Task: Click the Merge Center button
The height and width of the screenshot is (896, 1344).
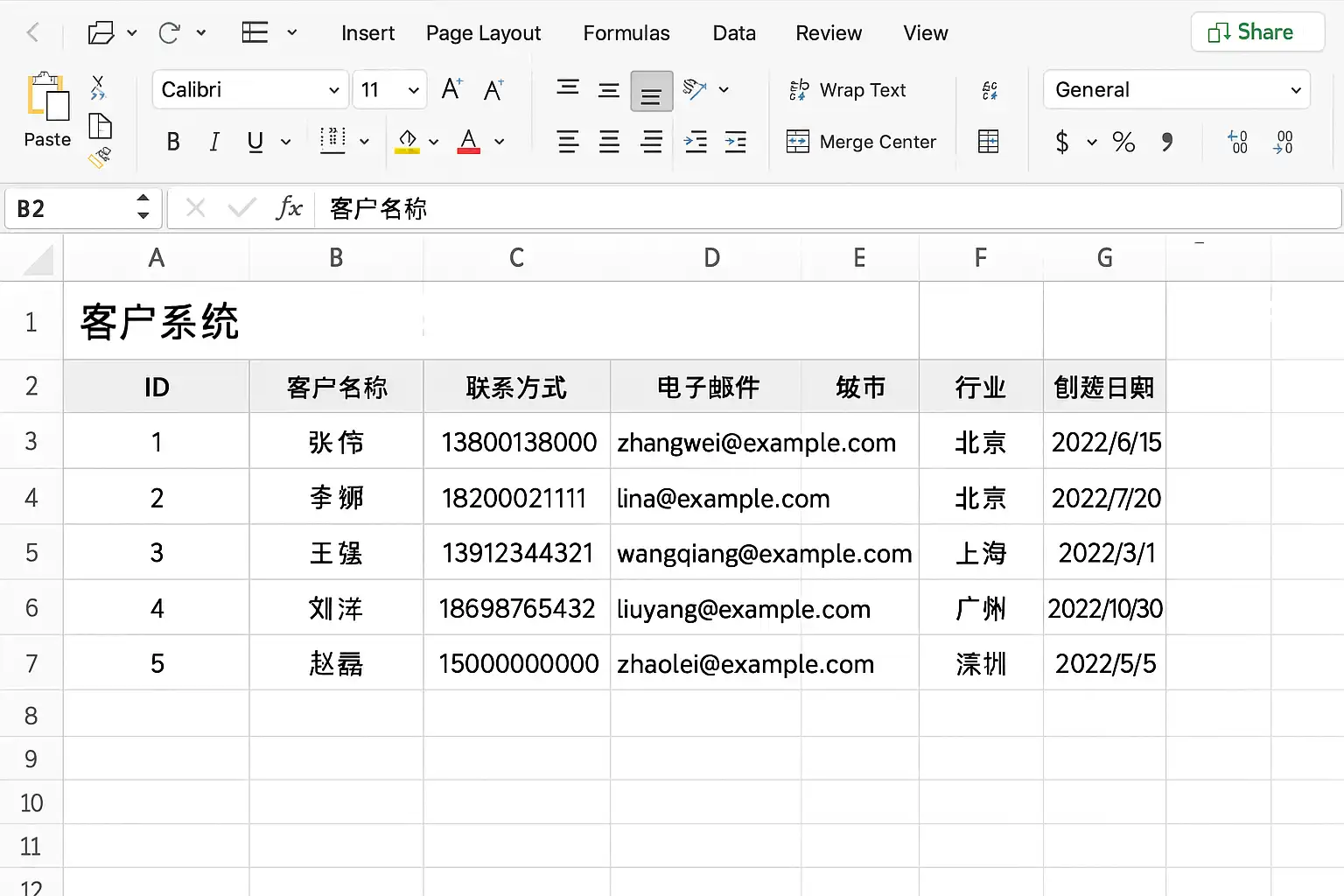Action: pyautogui.click(x=861, y=142)
